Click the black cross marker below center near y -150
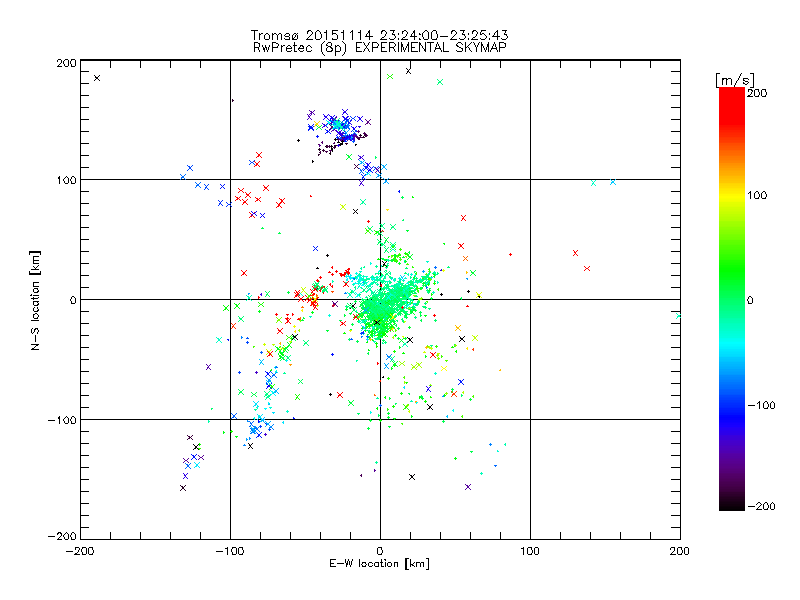This screenshot has width=800, height=600. coord(412,477)
